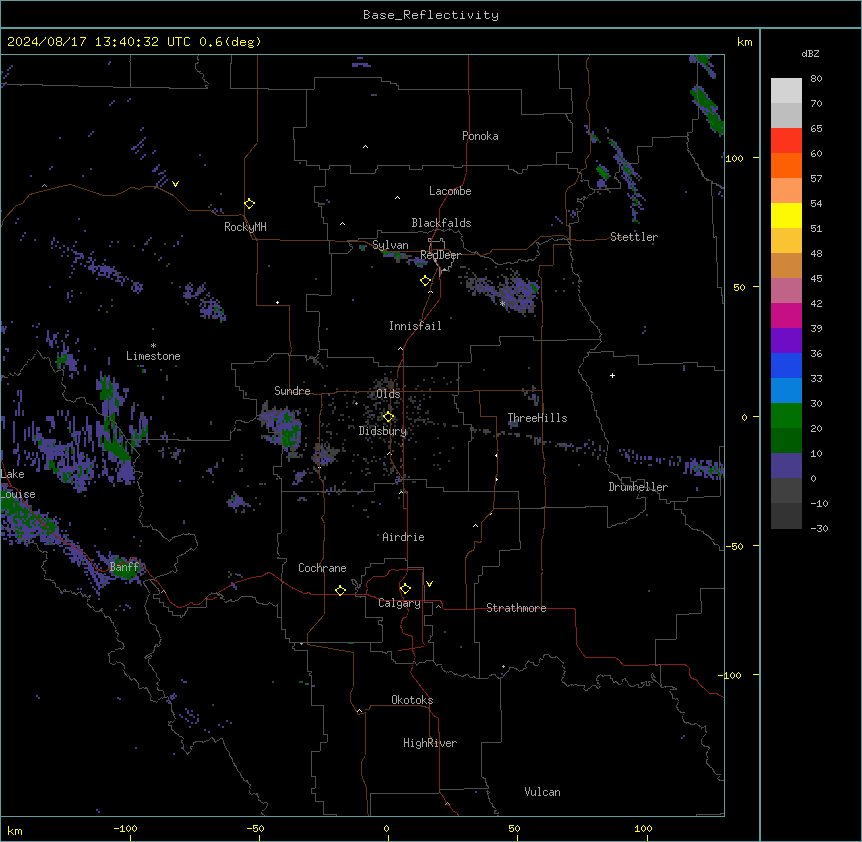
Task: Click the tan 45-48 dBZ legend swatch
Action: 786,265
